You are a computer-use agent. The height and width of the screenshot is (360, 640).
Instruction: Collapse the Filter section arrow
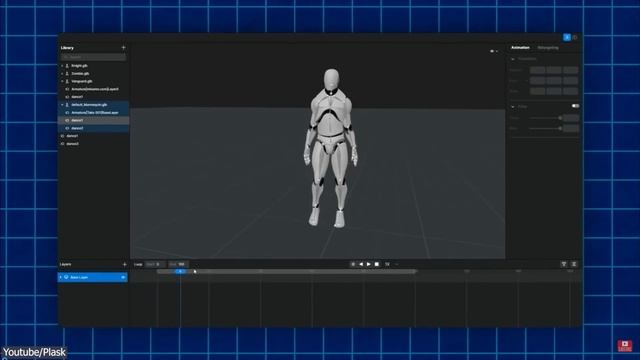click(x=513, y=107)
